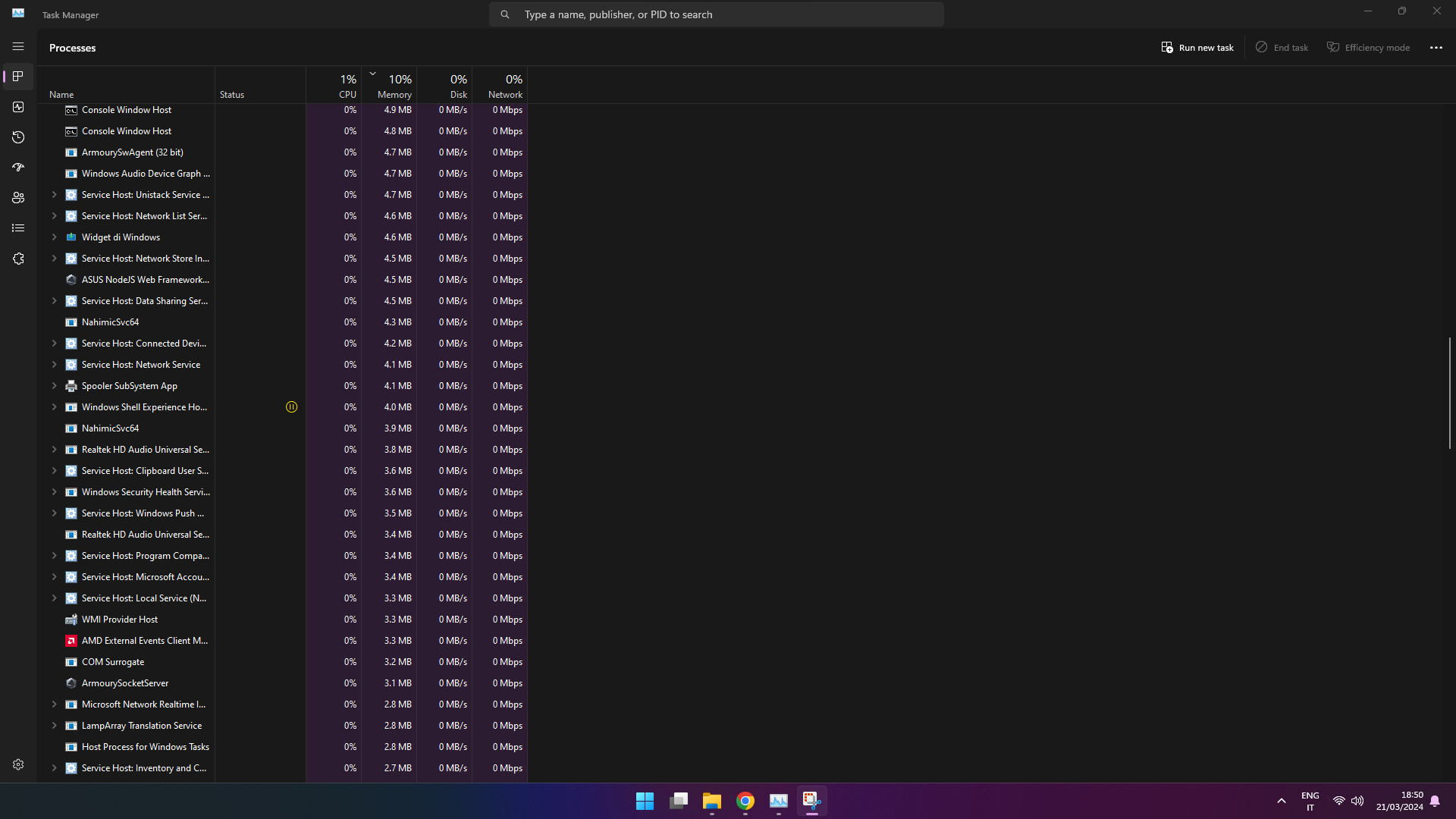1456x819 pixels.
Task: Sort processes by Network column
Action: 500,85
